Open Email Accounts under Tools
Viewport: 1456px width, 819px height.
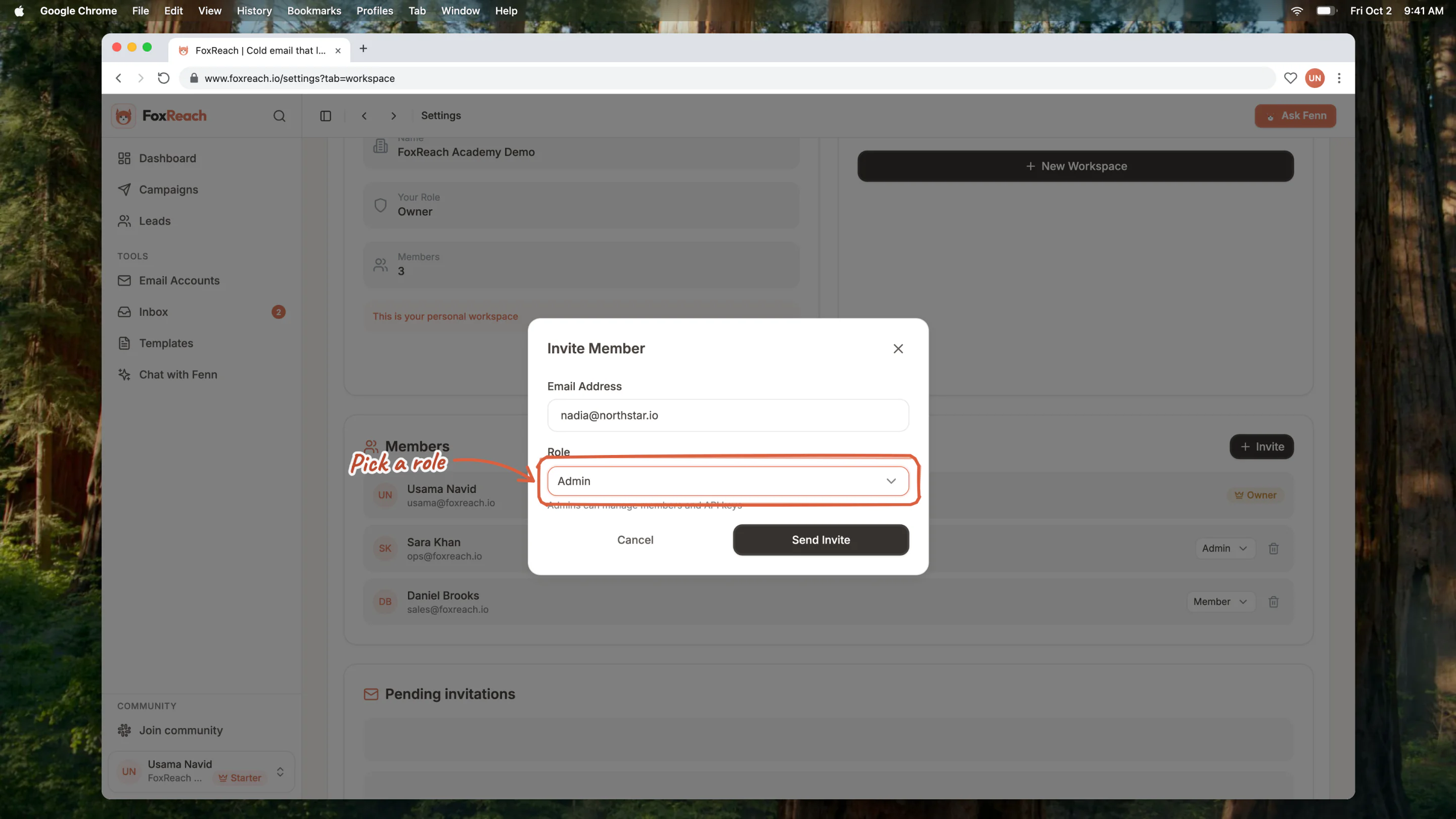pos(179,281)
